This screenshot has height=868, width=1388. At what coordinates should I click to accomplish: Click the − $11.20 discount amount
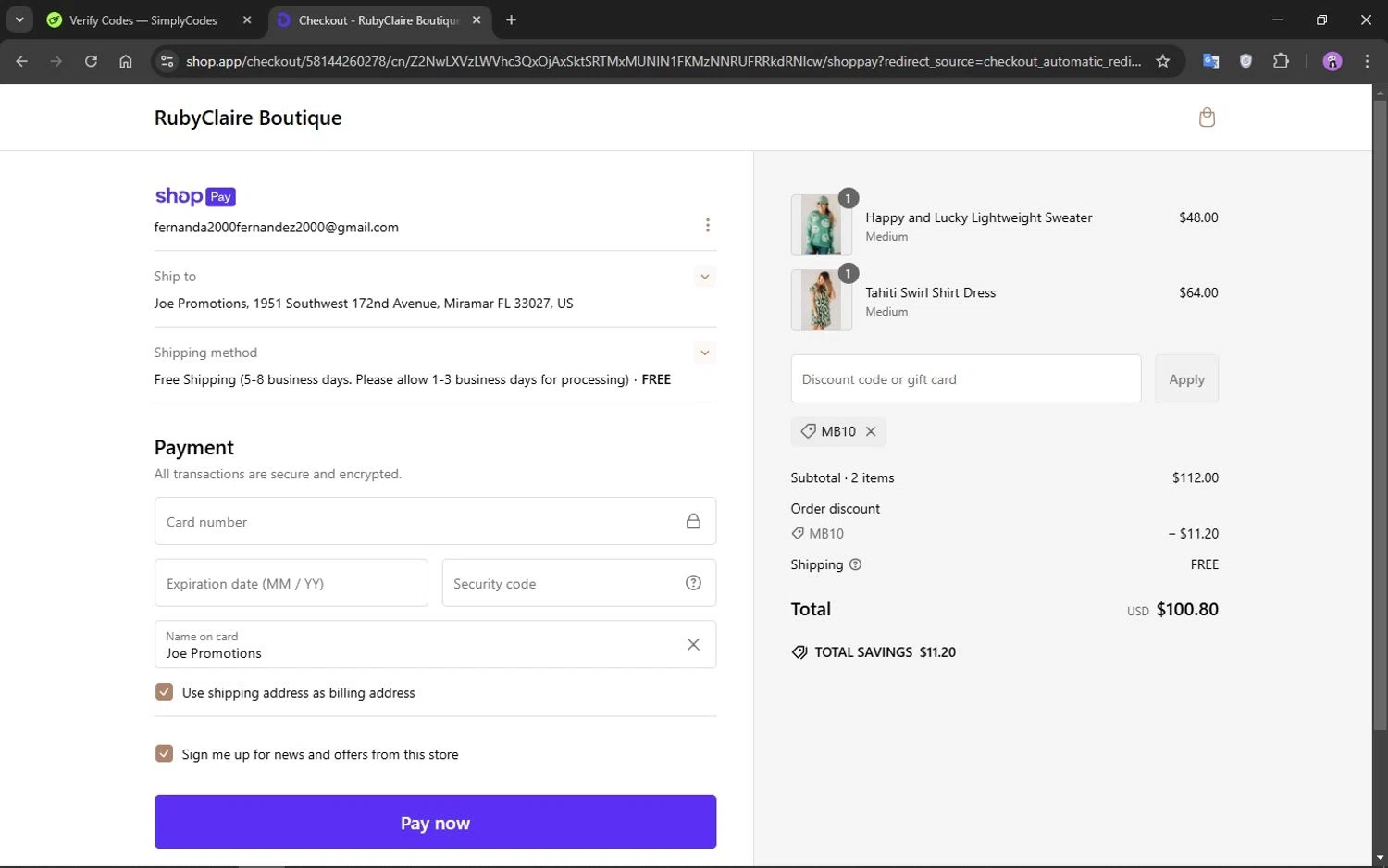1194,534
